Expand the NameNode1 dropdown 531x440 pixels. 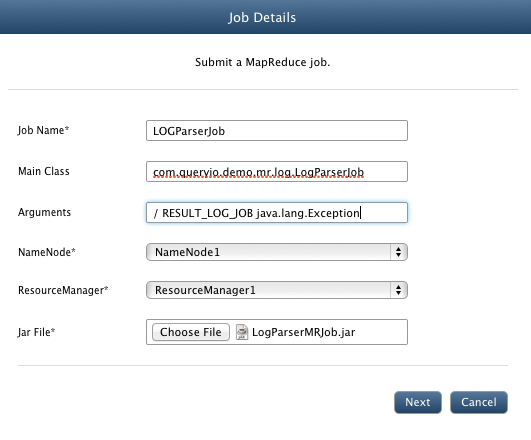(x=277, y=252)
